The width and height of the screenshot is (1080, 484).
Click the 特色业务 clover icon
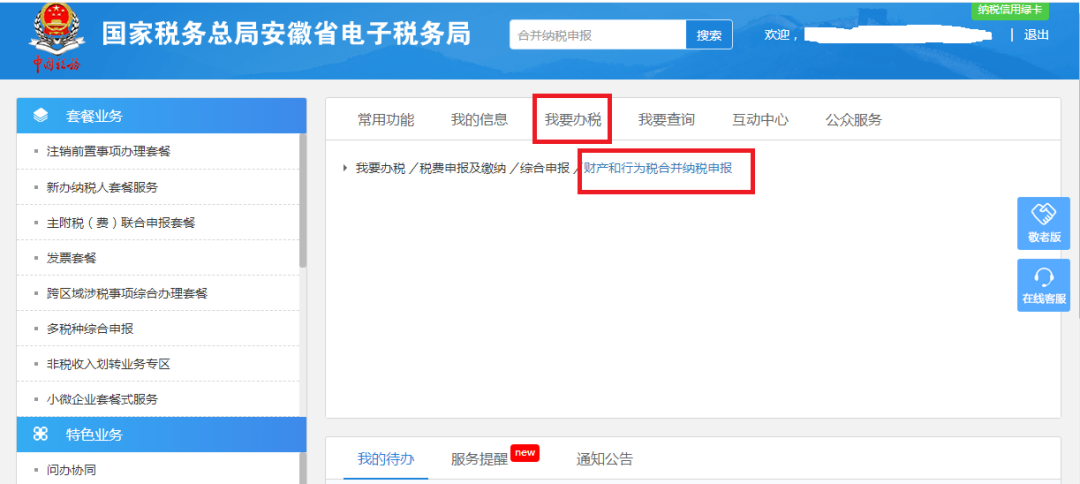[41, 435]
